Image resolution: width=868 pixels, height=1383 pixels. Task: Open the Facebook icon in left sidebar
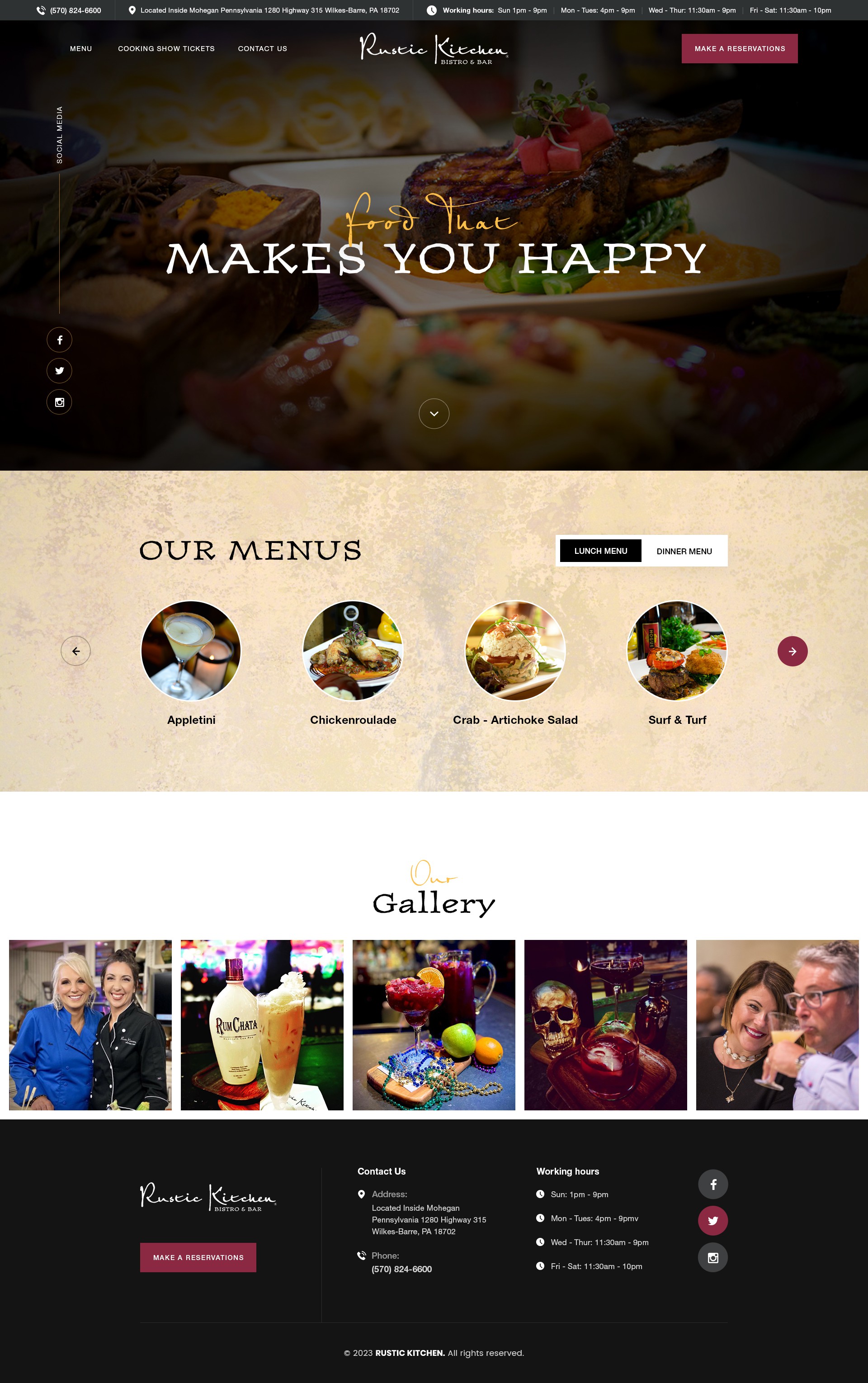(x=59, y=340)
